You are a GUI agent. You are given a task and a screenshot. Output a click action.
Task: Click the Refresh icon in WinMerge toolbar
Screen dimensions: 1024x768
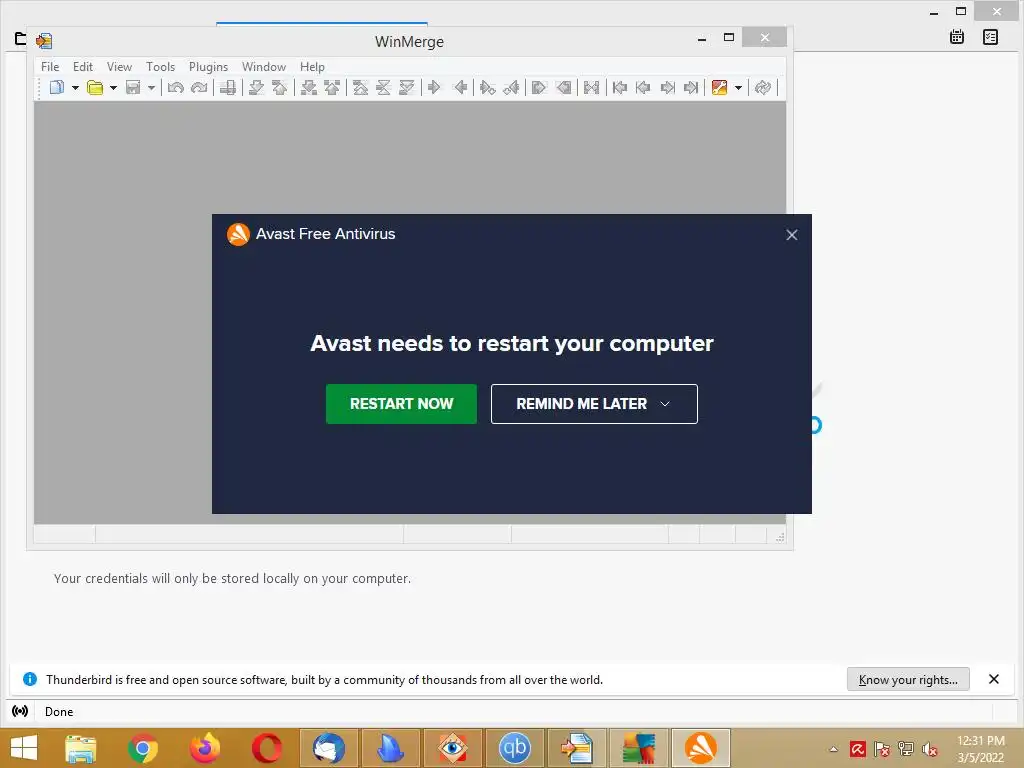pos(763,87)
